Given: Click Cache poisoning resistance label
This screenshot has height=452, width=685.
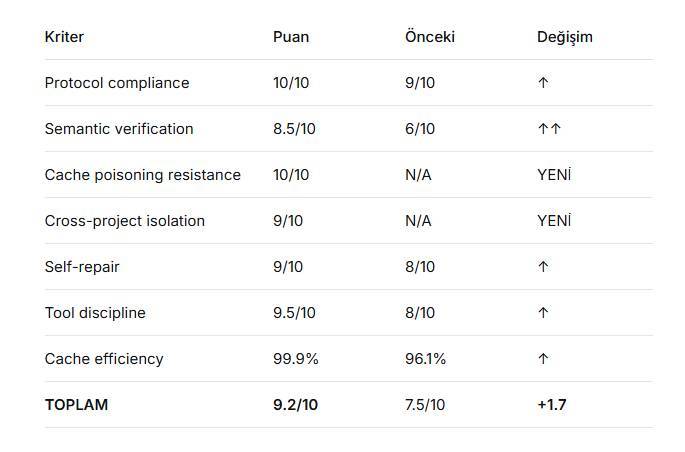Looking at the screenshot, I should pyautogui.click(x=143, y=175).
